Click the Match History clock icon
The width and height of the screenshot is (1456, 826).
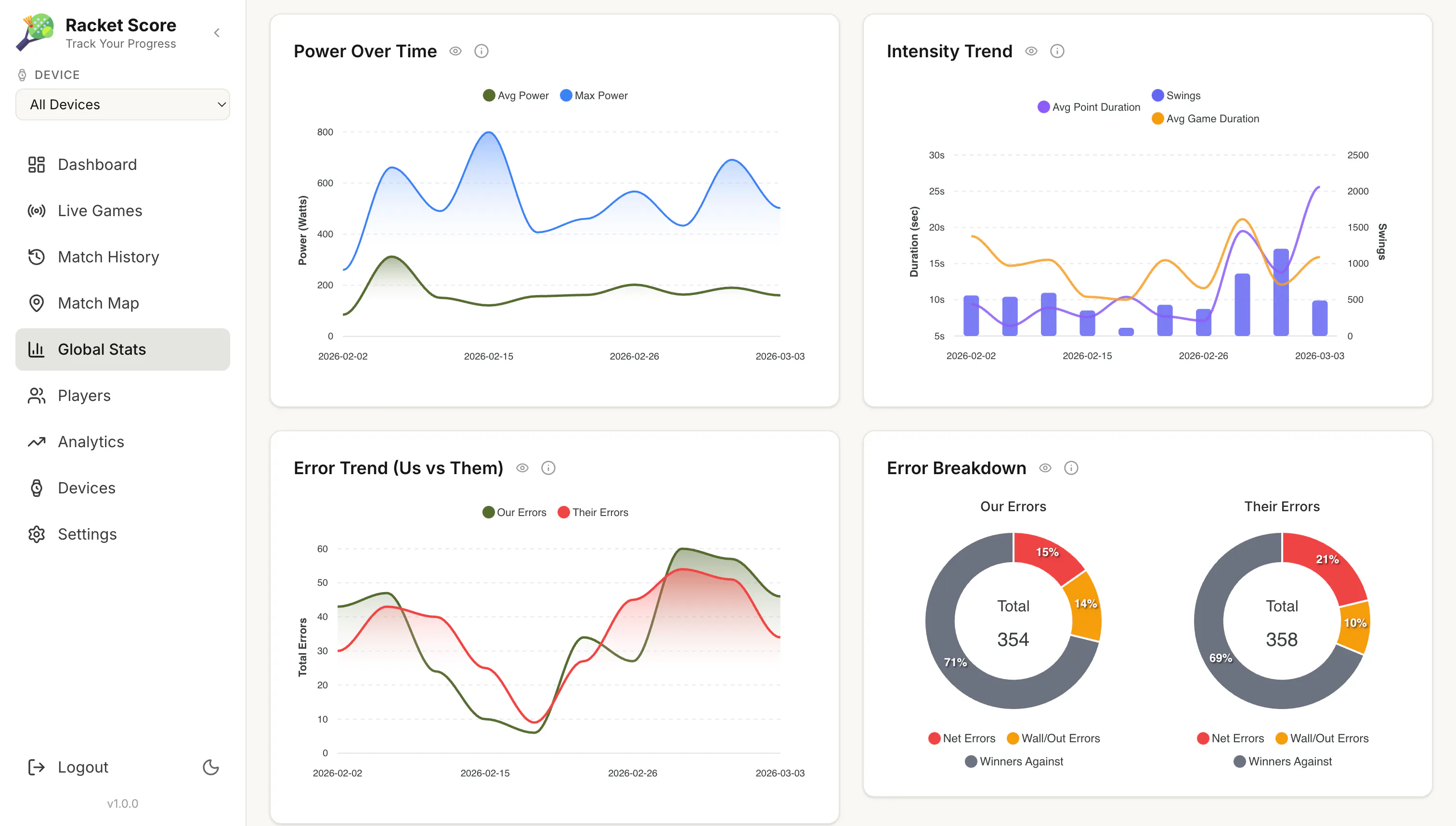[36, 257]
